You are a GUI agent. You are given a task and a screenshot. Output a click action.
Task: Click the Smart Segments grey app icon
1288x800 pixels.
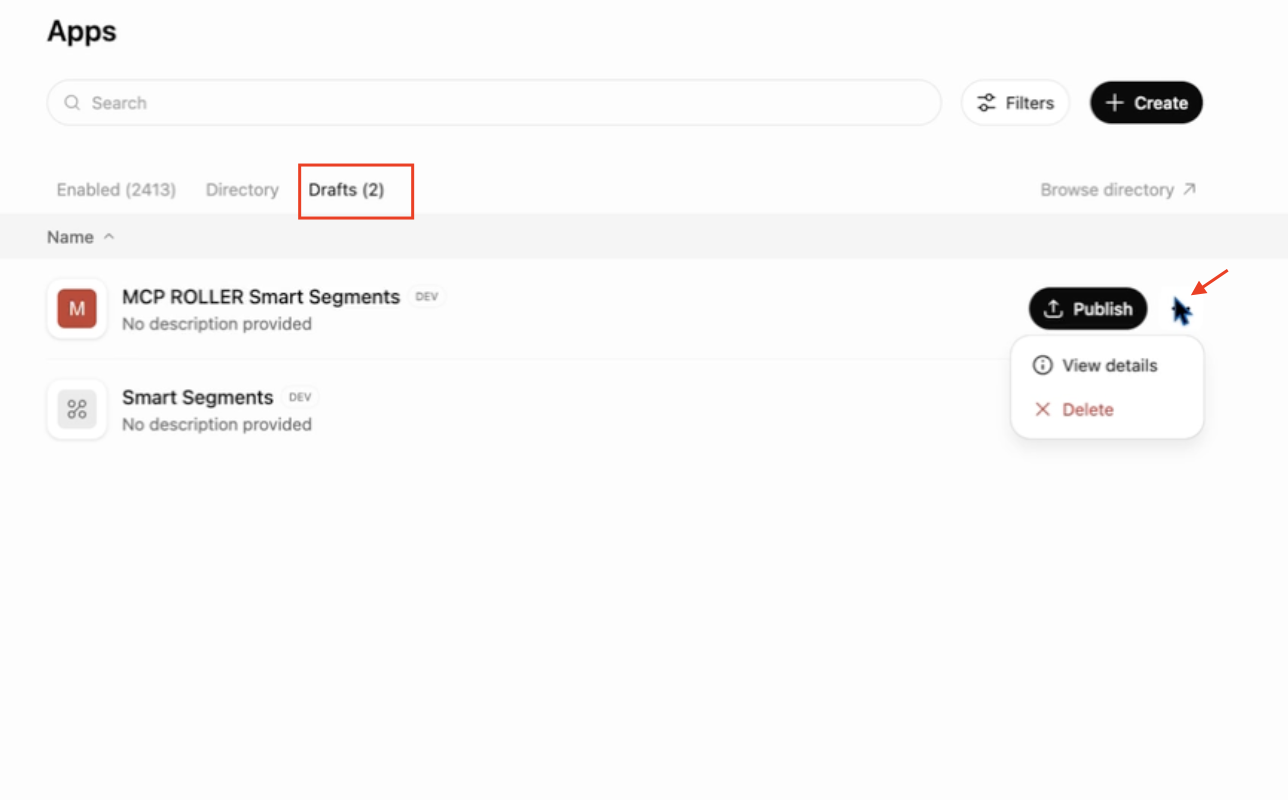pyautogui.click(x=77, y=409)
